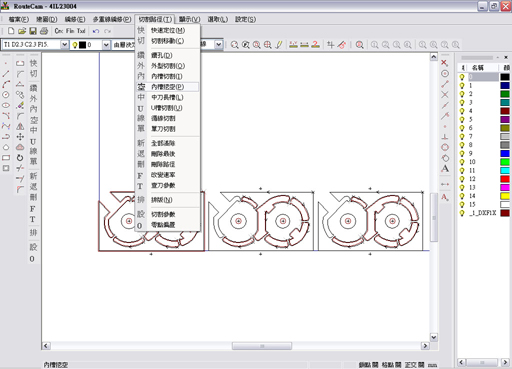
Task: Open the T1 D2.3 tool dropdown
Action: point(65,44)
